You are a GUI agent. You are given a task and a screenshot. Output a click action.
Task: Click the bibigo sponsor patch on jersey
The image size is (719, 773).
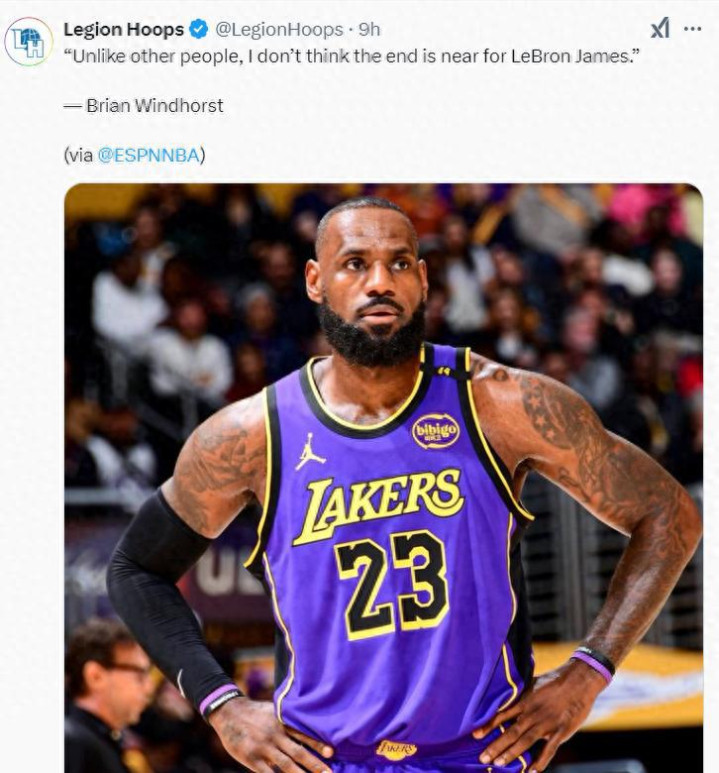click(435, 431)
